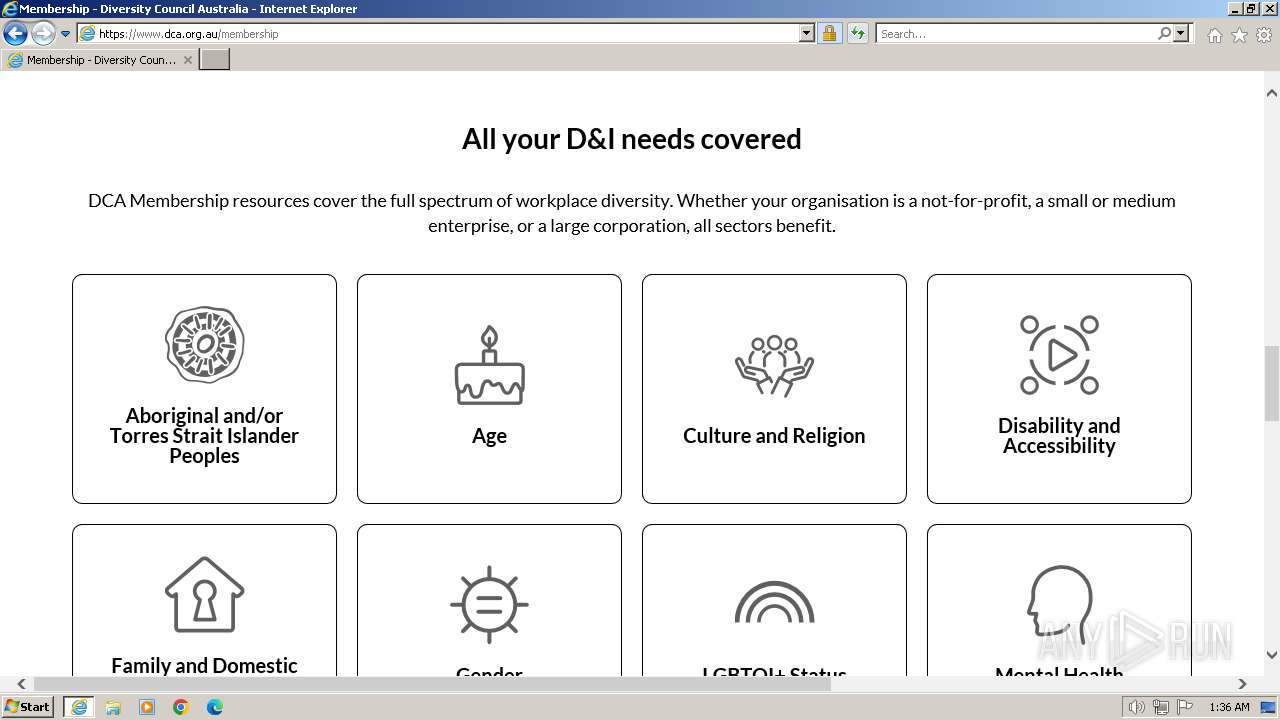Click the vertical scrollbar up arrow

click(x=1272, y=93)
